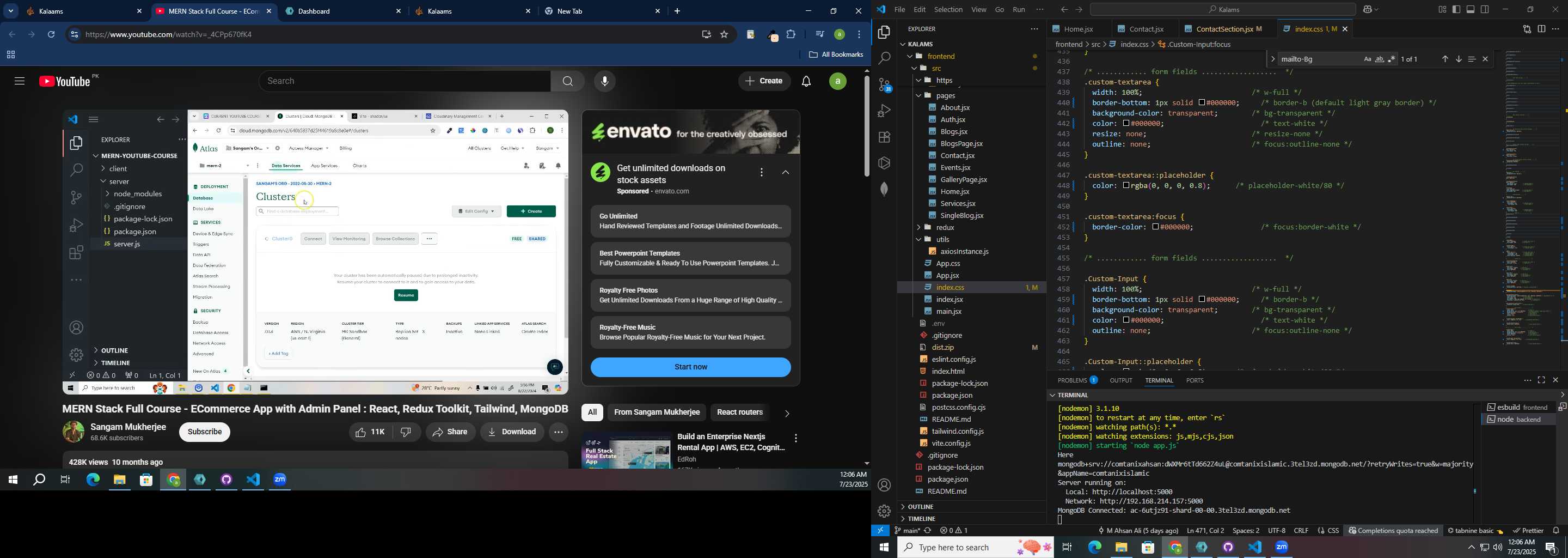Open YouTube notifications bell
Screen dimensions: 1568x558
point(806,82)
